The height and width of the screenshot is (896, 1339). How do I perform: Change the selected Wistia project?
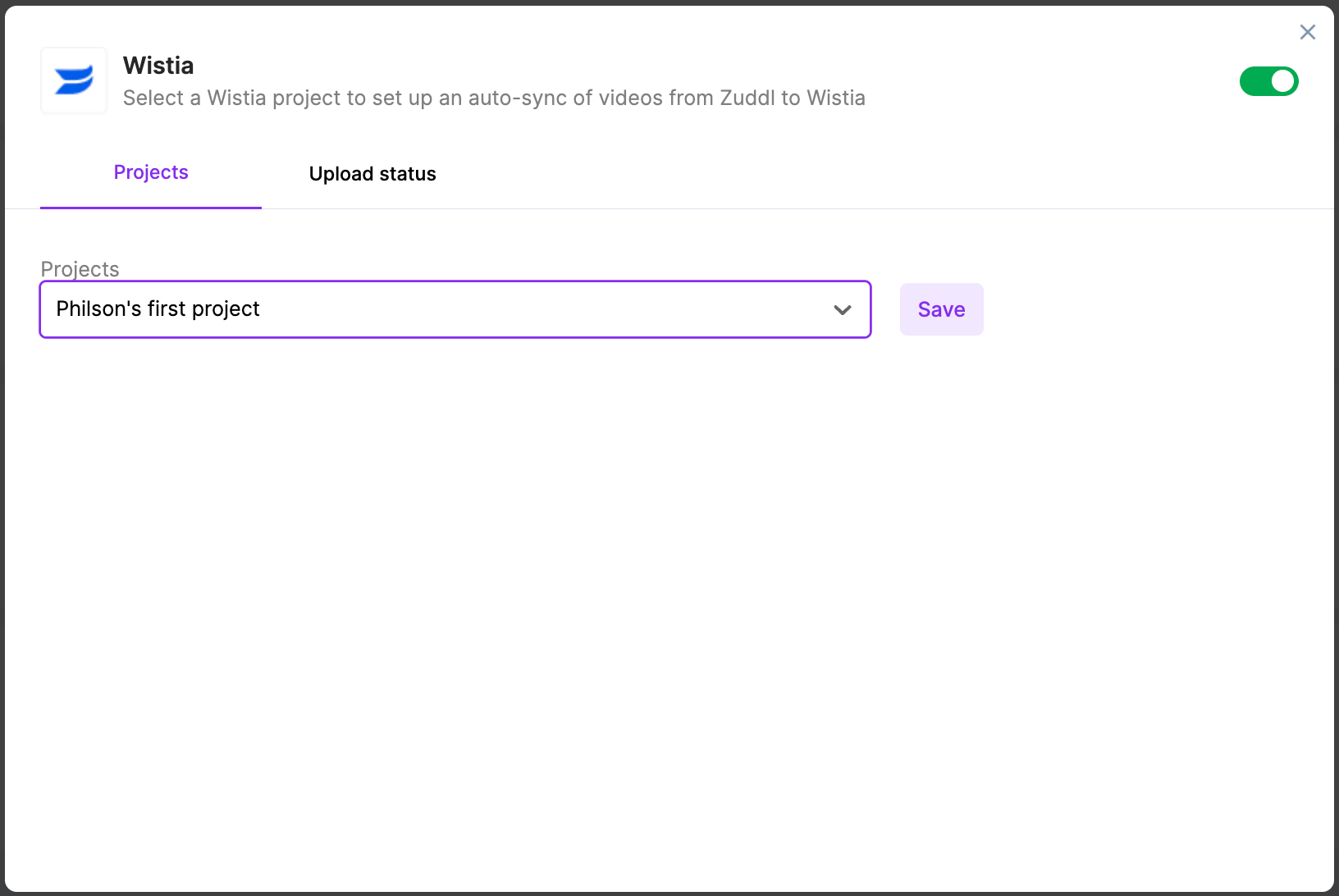point(455,309)
